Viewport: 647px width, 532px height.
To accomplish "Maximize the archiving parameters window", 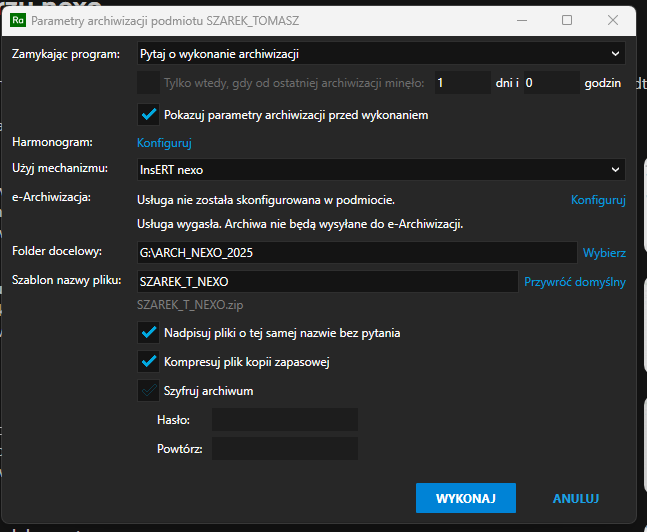I will [567, 20].
